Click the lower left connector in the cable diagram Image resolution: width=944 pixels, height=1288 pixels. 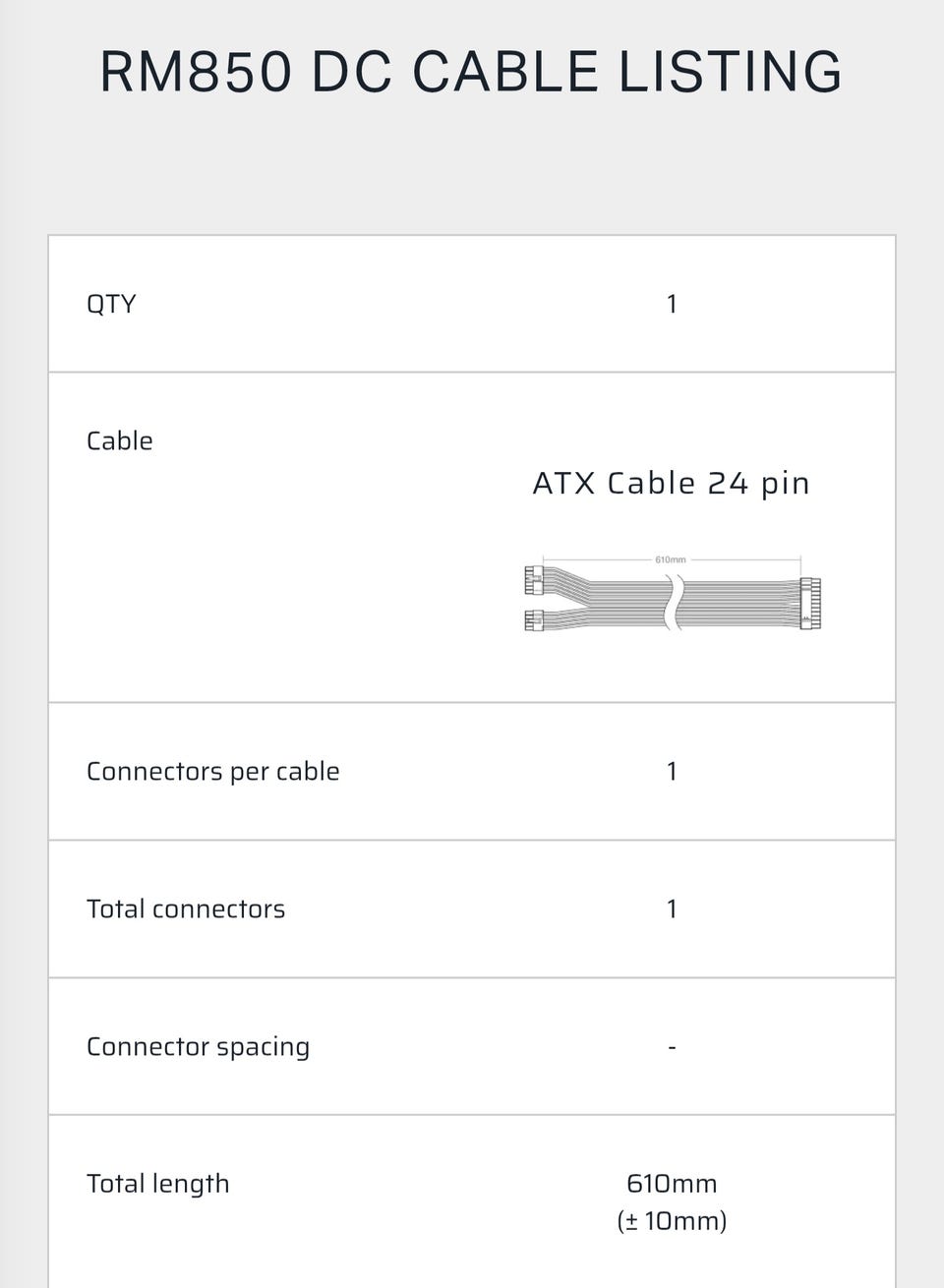click(x=534, y=620)
